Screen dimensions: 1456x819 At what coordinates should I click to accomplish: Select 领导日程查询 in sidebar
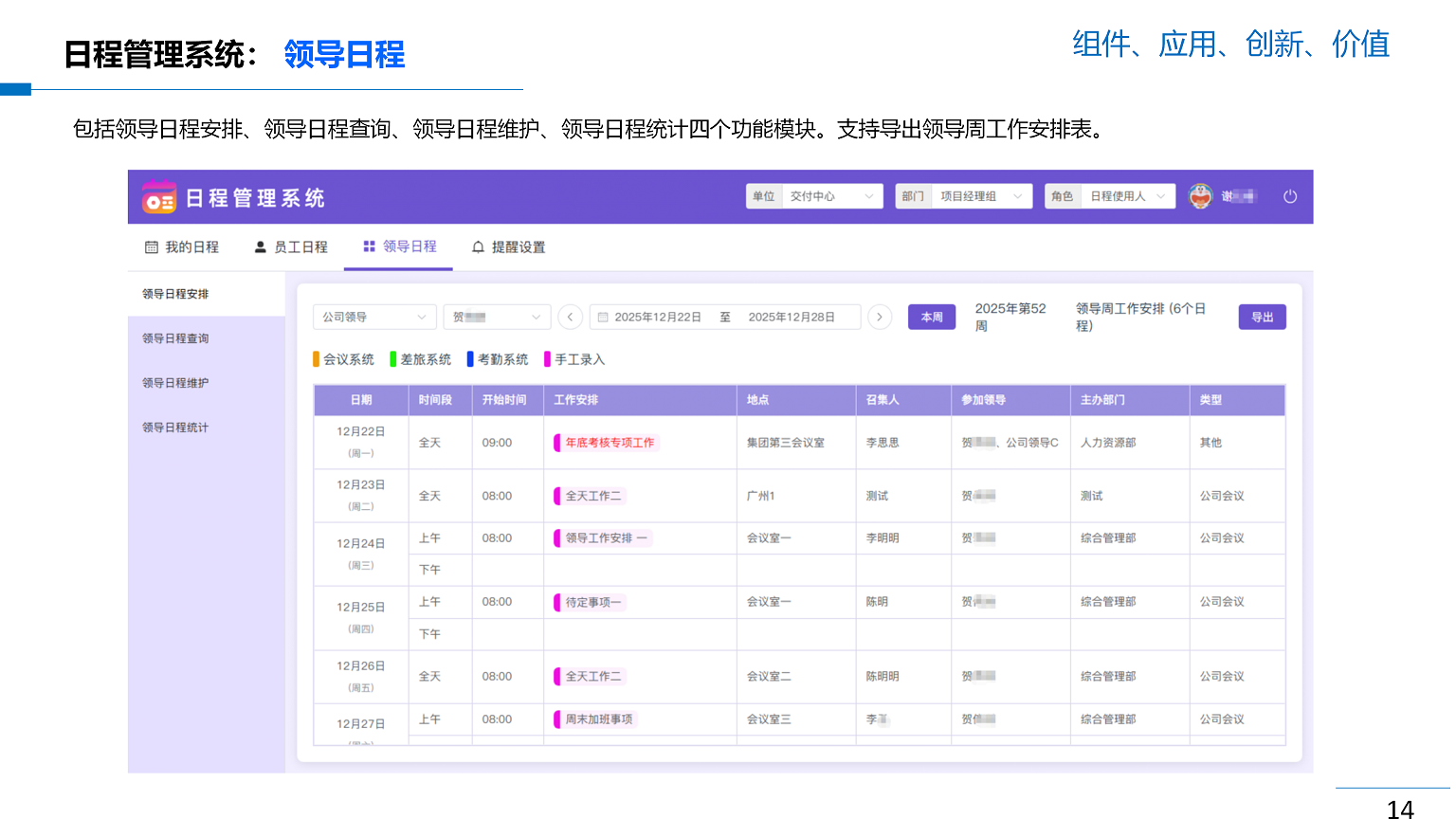(x=175, y=338)
